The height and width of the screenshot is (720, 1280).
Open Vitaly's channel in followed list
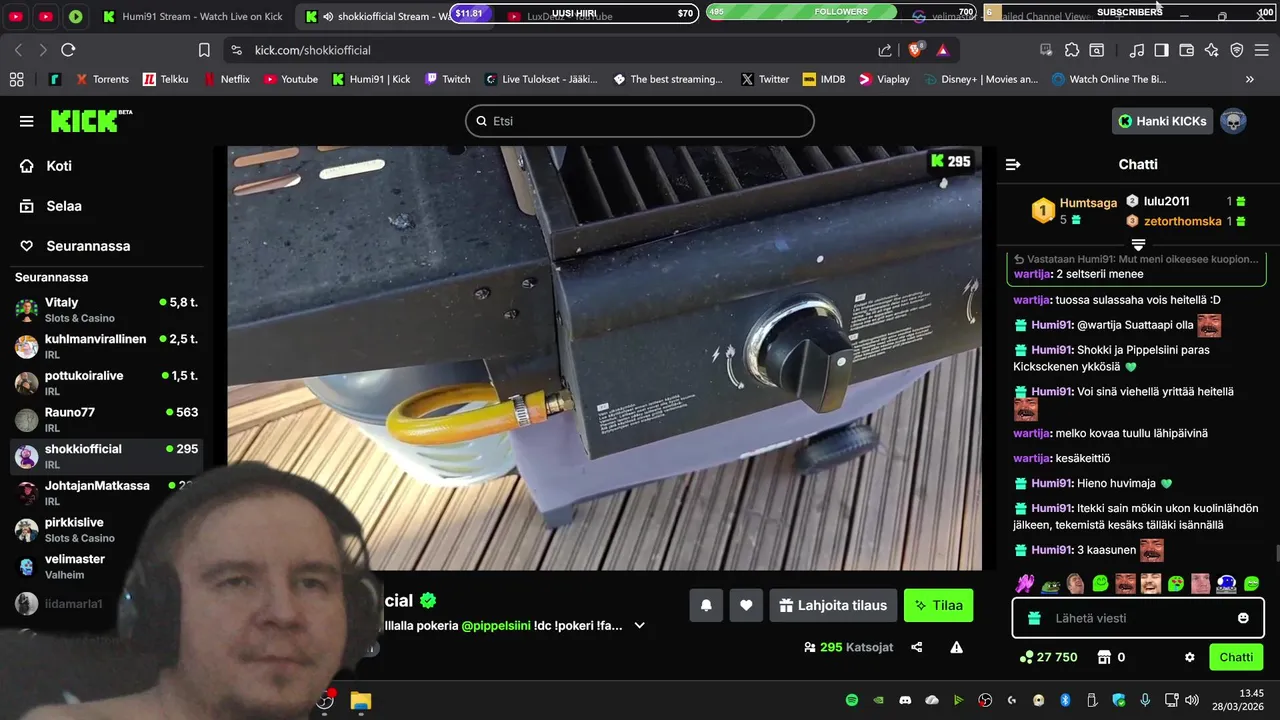pyautogui.click(x=107, y=310)
